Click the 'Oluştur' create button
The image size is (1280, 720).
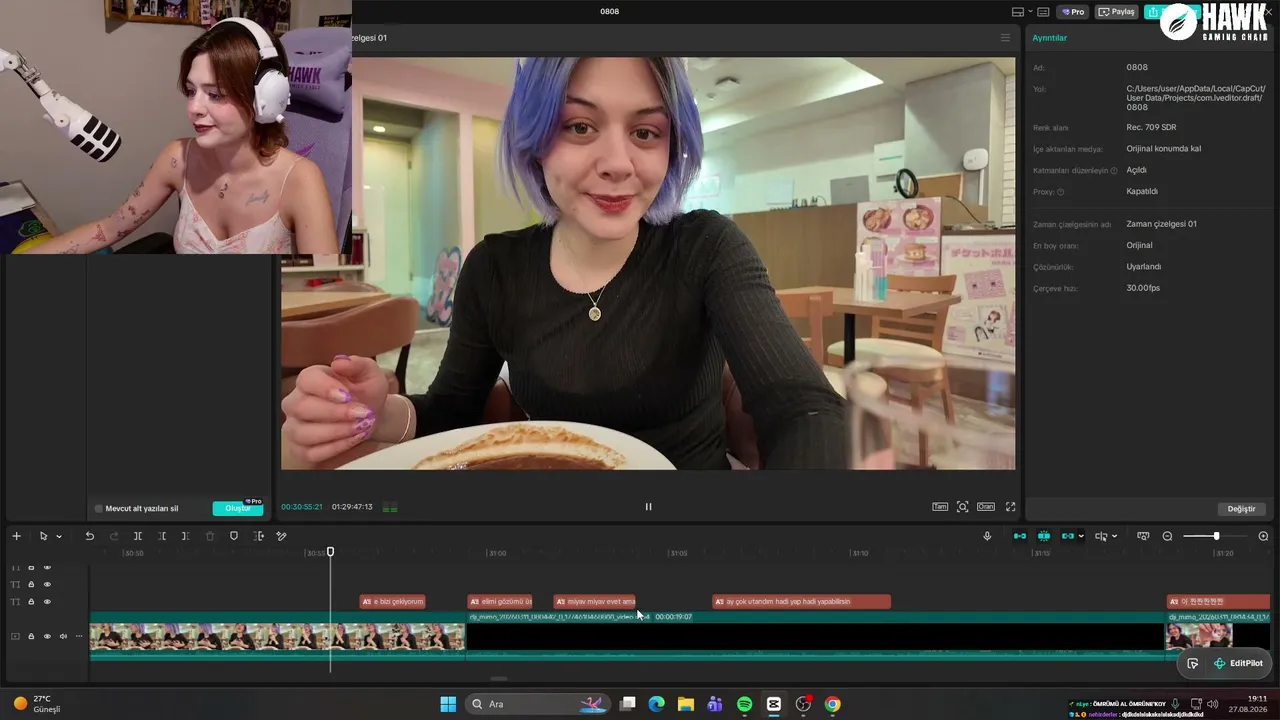click(x=238, y=508)
